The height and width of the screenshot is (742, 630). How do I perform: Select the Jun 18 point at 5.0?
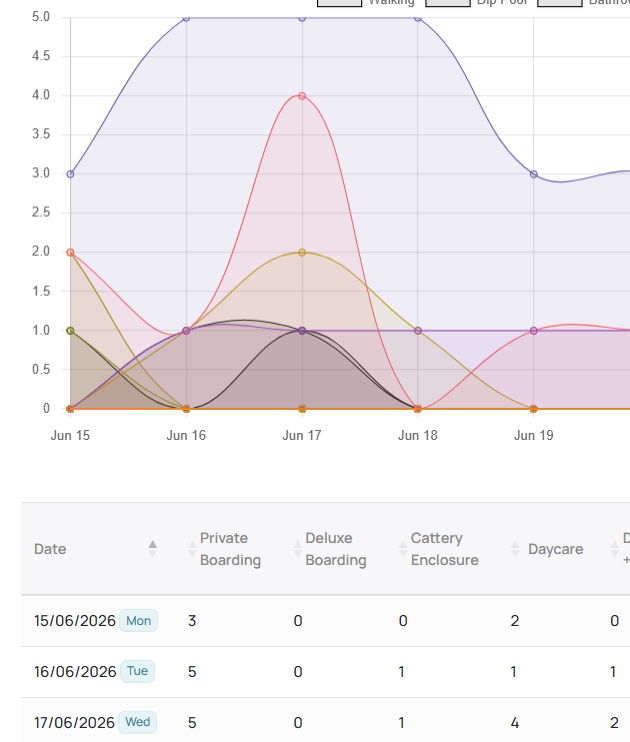[417, 18]
